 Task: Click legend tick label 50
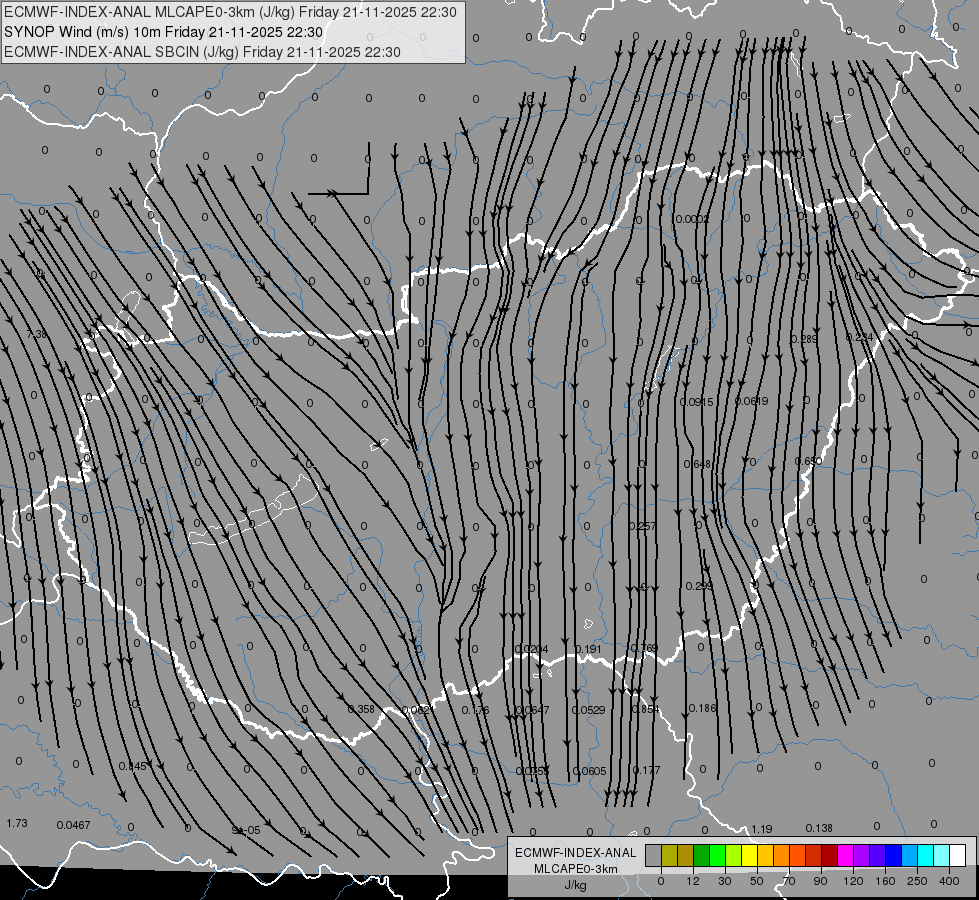[756, 881]
